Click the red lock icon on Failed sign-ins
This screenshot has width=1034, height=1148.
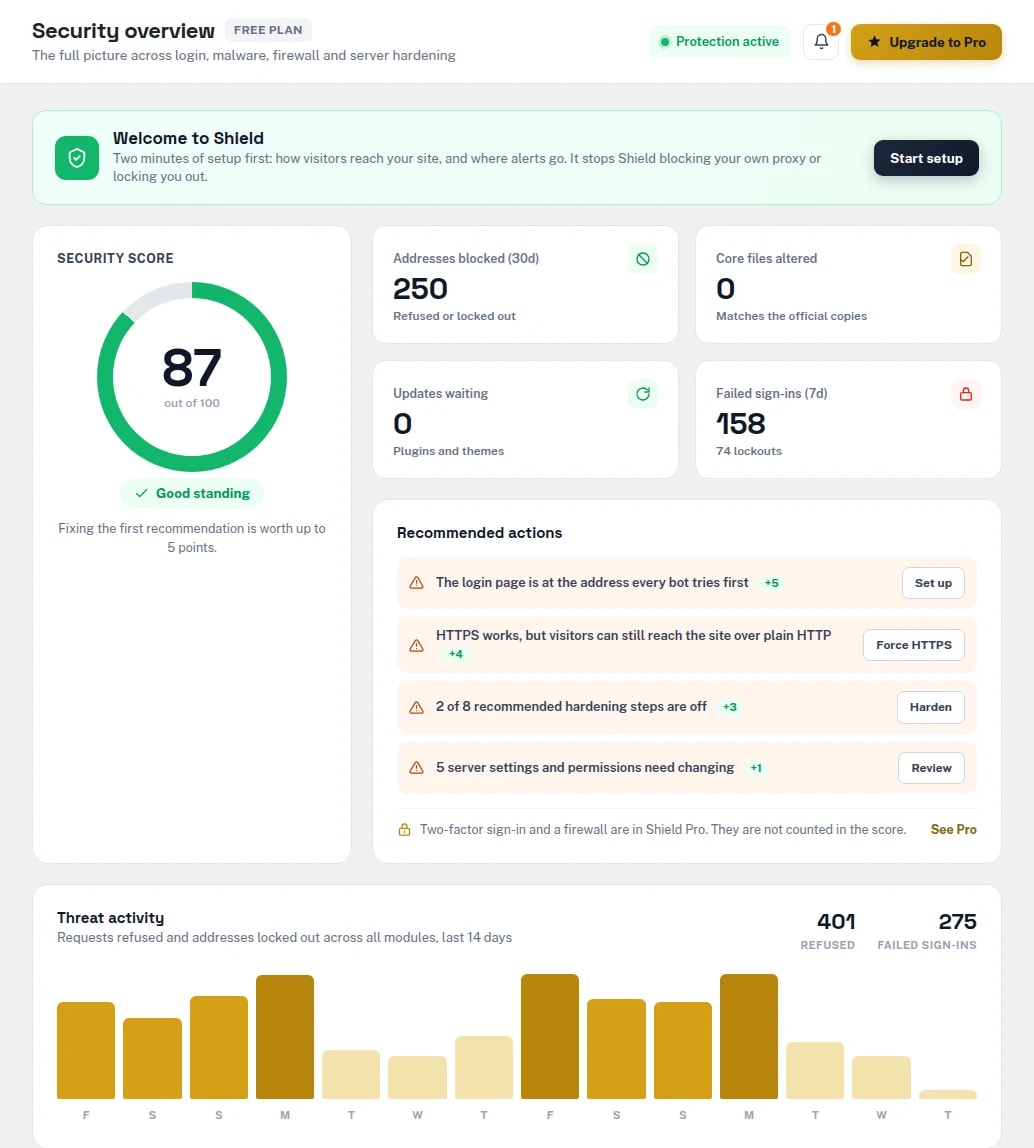pos(965,394)
